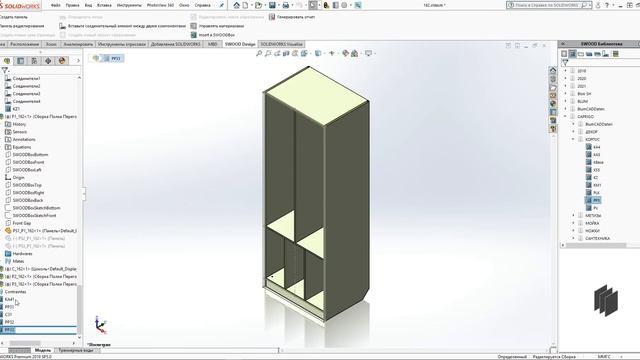This screenshot has height=360, width=640.
Task: Expand the МЕТИЗЫ folder in library
Action: click(573, 216)
